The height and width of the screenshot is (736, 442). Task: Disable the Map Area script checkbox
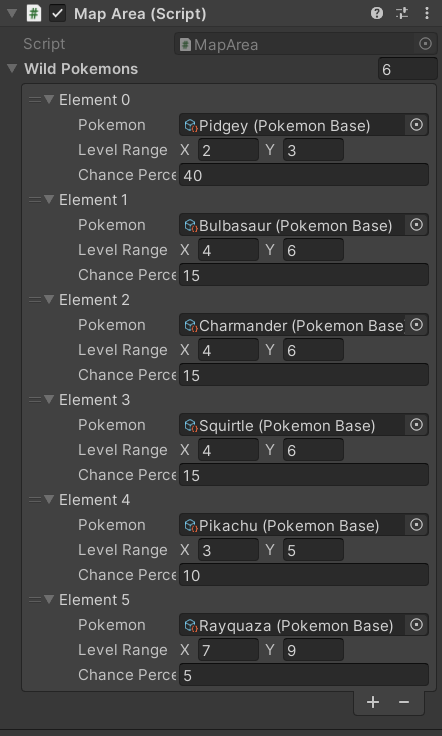click(x=58, y=13)
